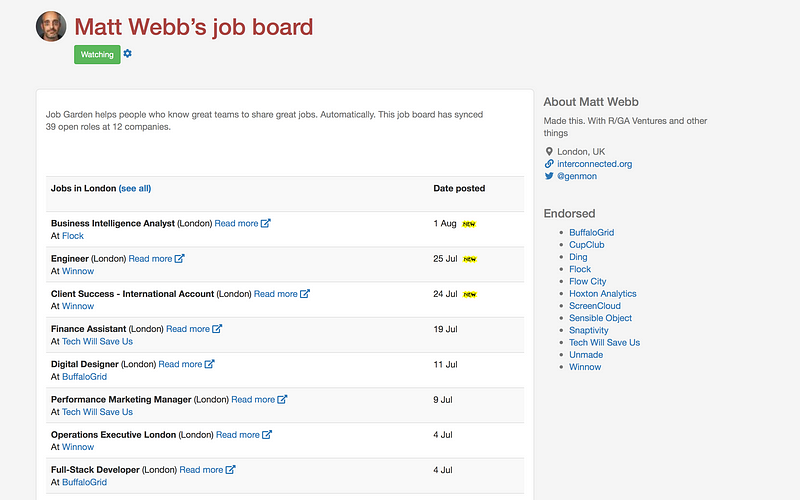Open Winnow company under Client Success job

78,306
